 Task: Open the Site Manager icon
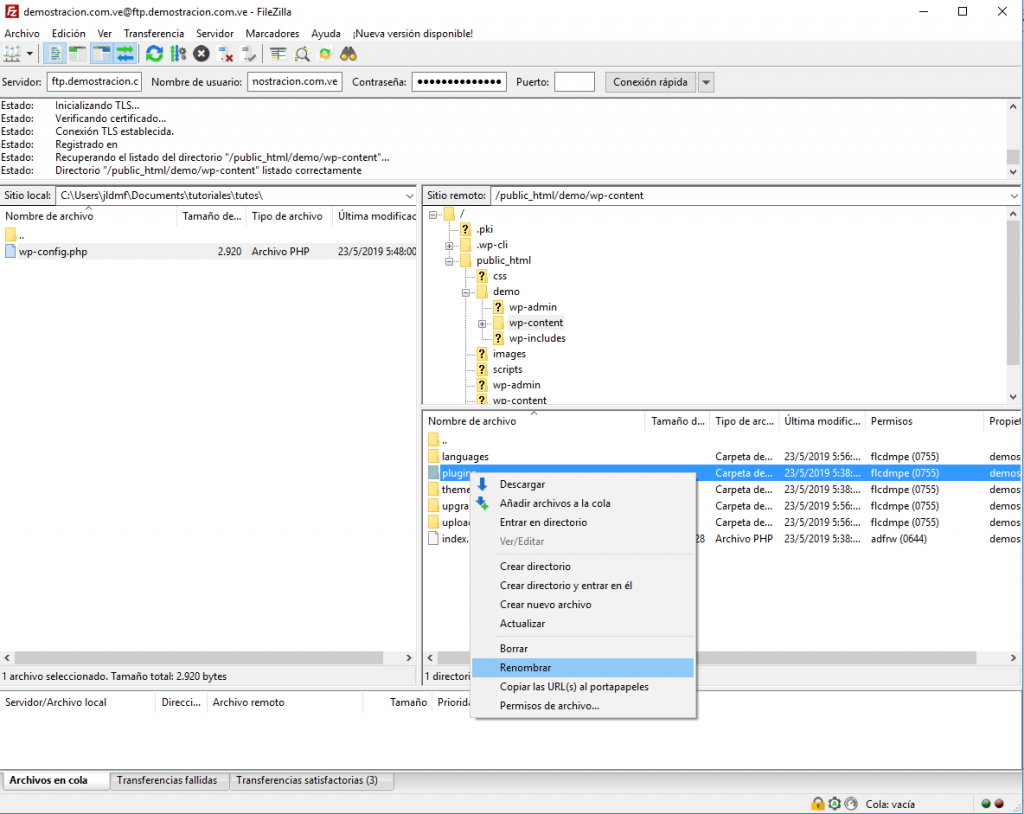pyautogui.click(x=13, y=54)
